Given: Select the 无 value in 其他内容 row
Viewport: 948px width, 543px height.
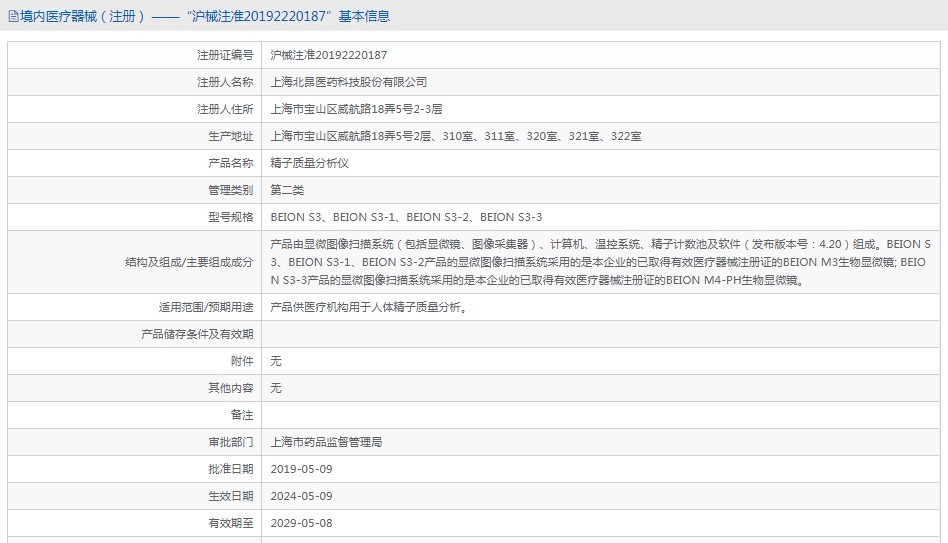Looking at the screenshot, I should [276, 388].
